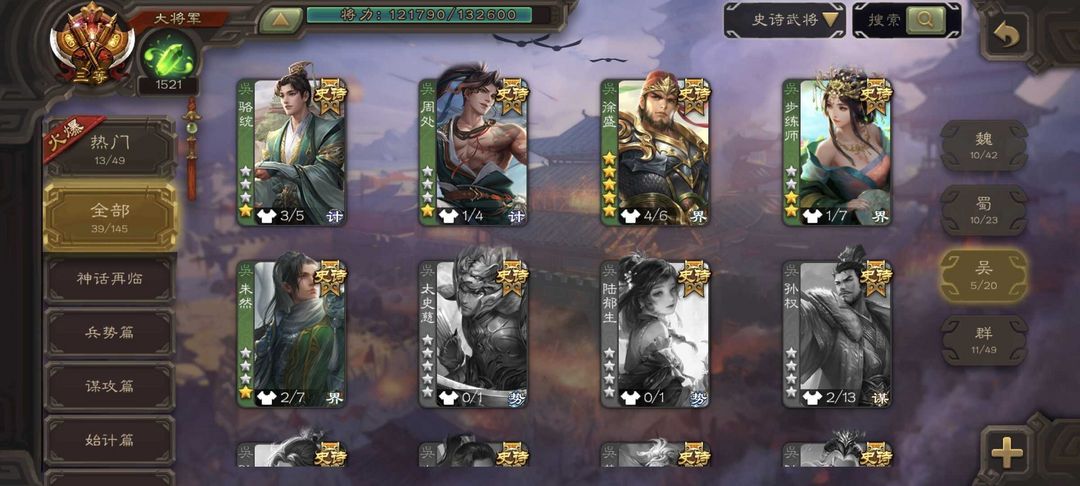The image size is (1080, 486).
Task: Select the 群 faction filter
Action: click(x=984, y=340)
